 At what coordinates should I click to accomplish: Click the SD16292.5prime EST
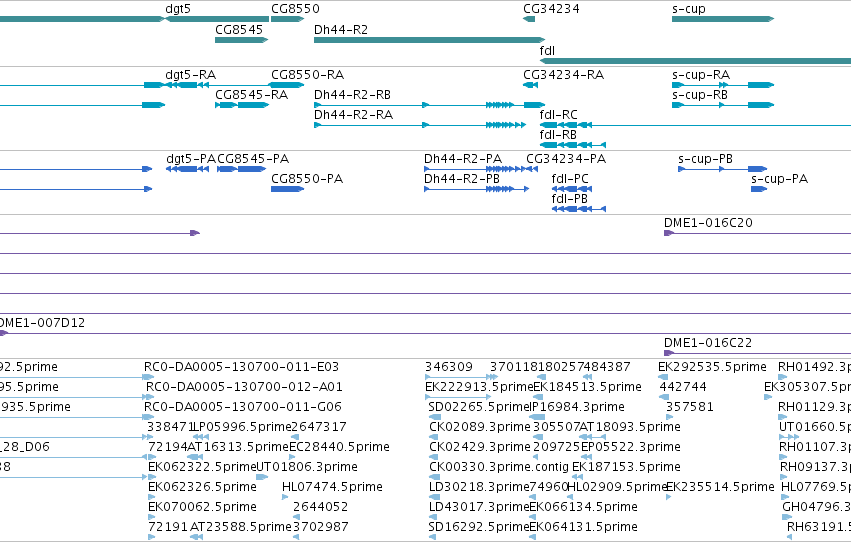click(433, 538)
